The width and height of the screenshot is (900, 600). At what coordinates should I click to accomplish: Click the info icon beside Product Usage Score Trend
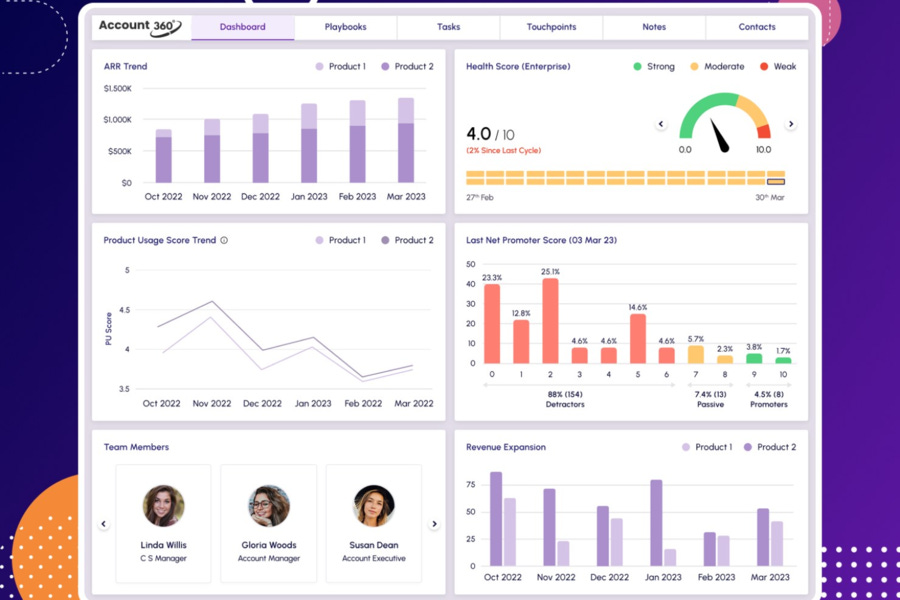[x=224, y=240]
